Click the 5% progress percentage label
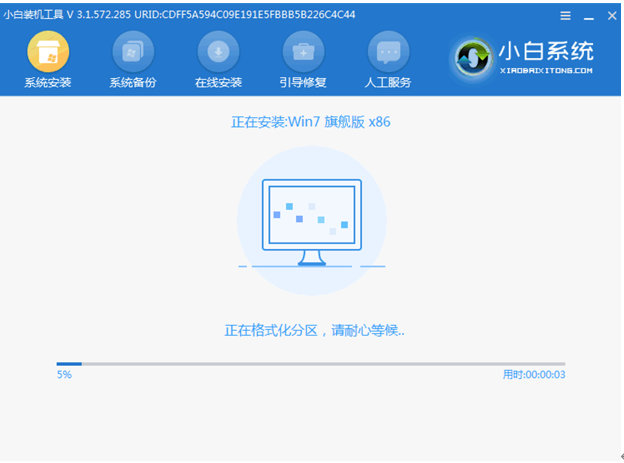This screenshot has width=624, height=463. [64, 375]
